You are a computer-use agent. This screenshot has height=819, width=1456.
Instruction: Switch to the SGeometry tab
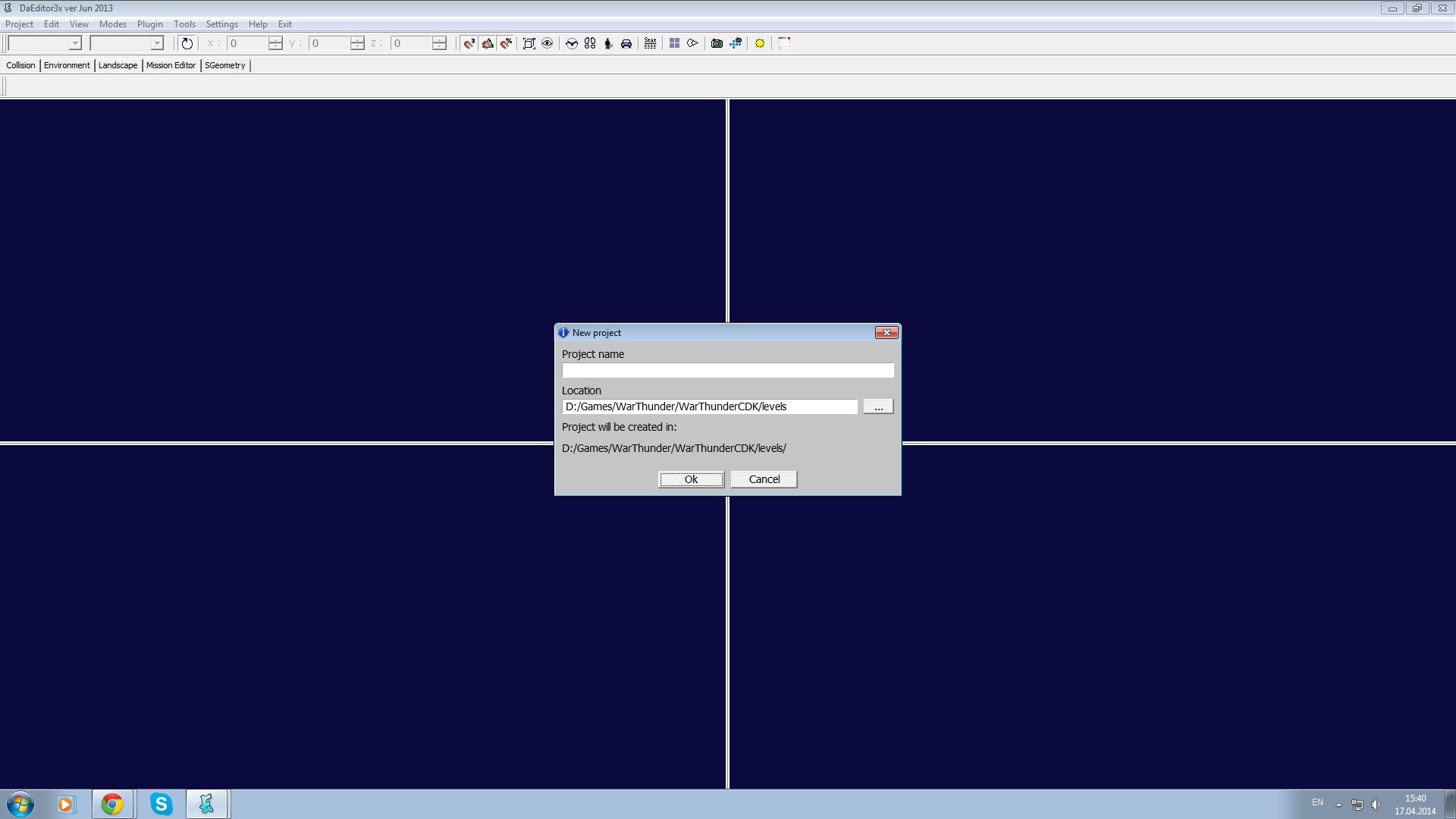click(x=225, y=65)
